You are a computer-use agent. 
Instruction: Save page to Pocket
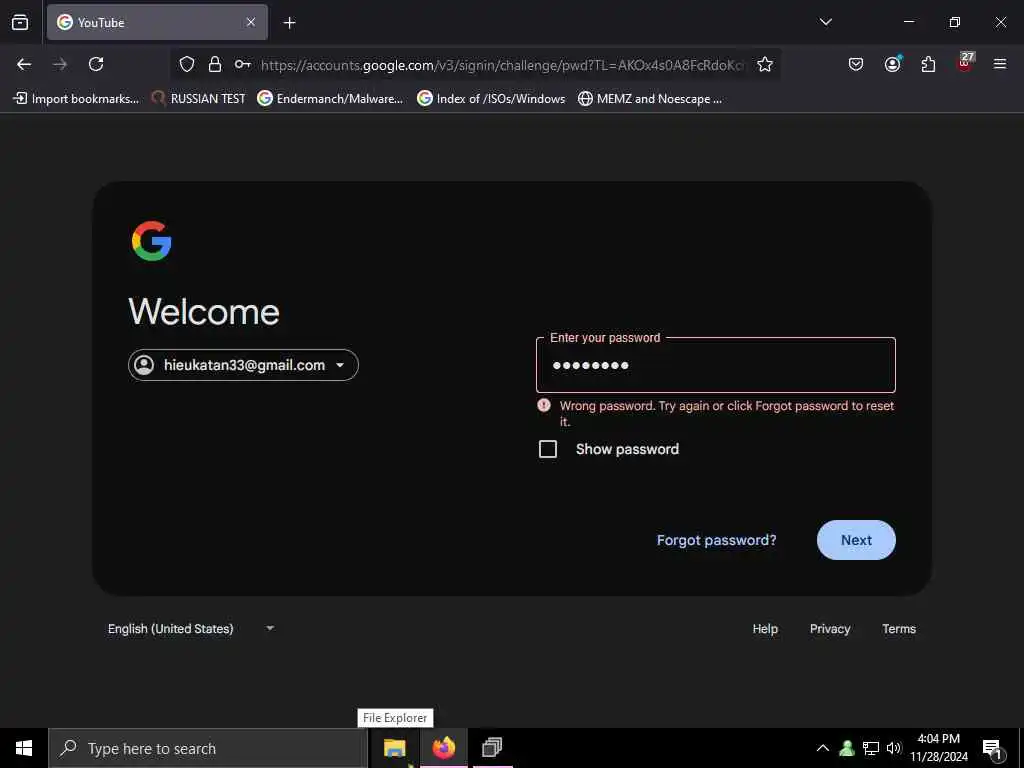point(856,64)
